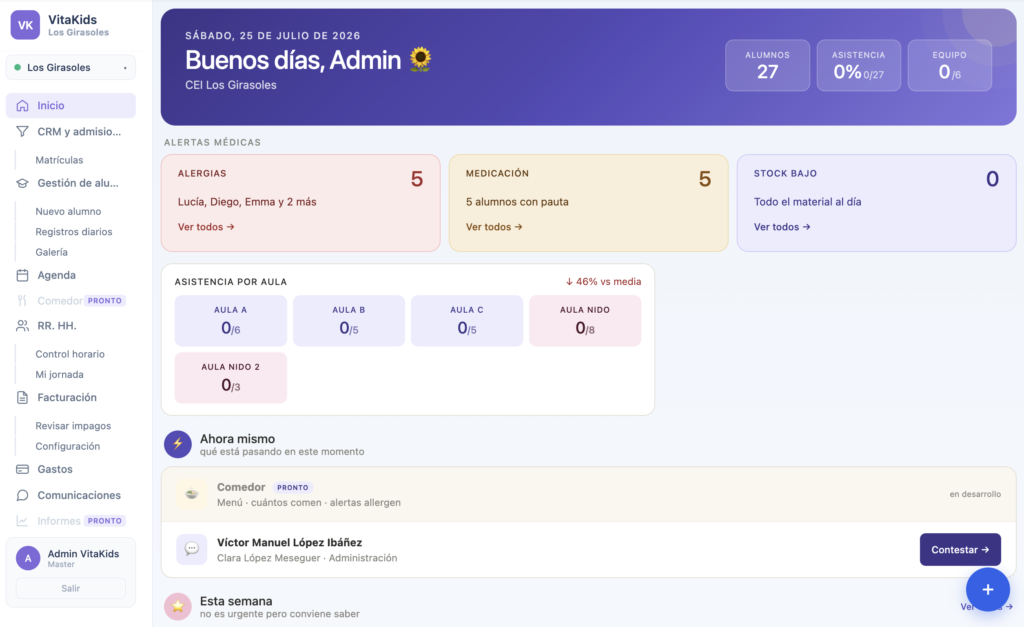Open Comunicaciones in sidebar

[x=71, y=495]
